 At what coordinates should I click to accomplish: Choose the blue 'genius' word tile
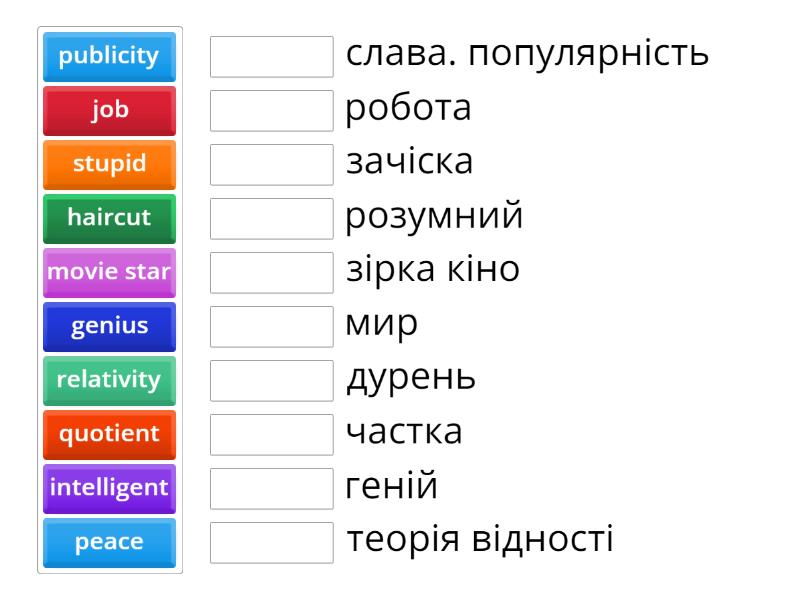pyautogui.click(x=109, y=326)
